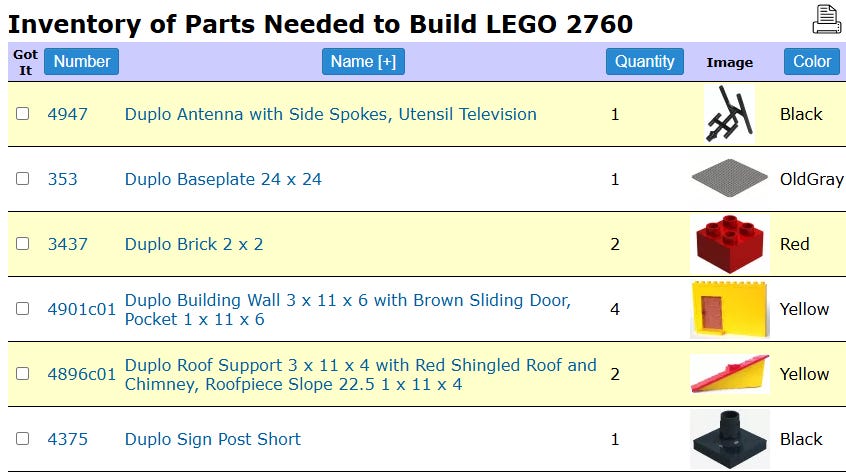The height and width of the screenshot is (475, 846).
Task: Open the part number 4896c01 link
Action: click(x=81, y=374)
